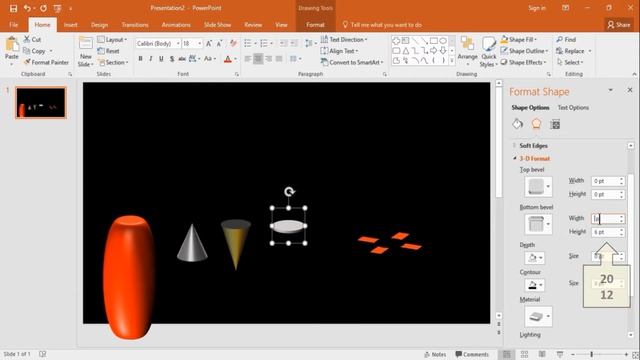Click Find in Editing group
Image resolution: width=640 pixels, height=360 pixels.
click(x=566, y=40)
